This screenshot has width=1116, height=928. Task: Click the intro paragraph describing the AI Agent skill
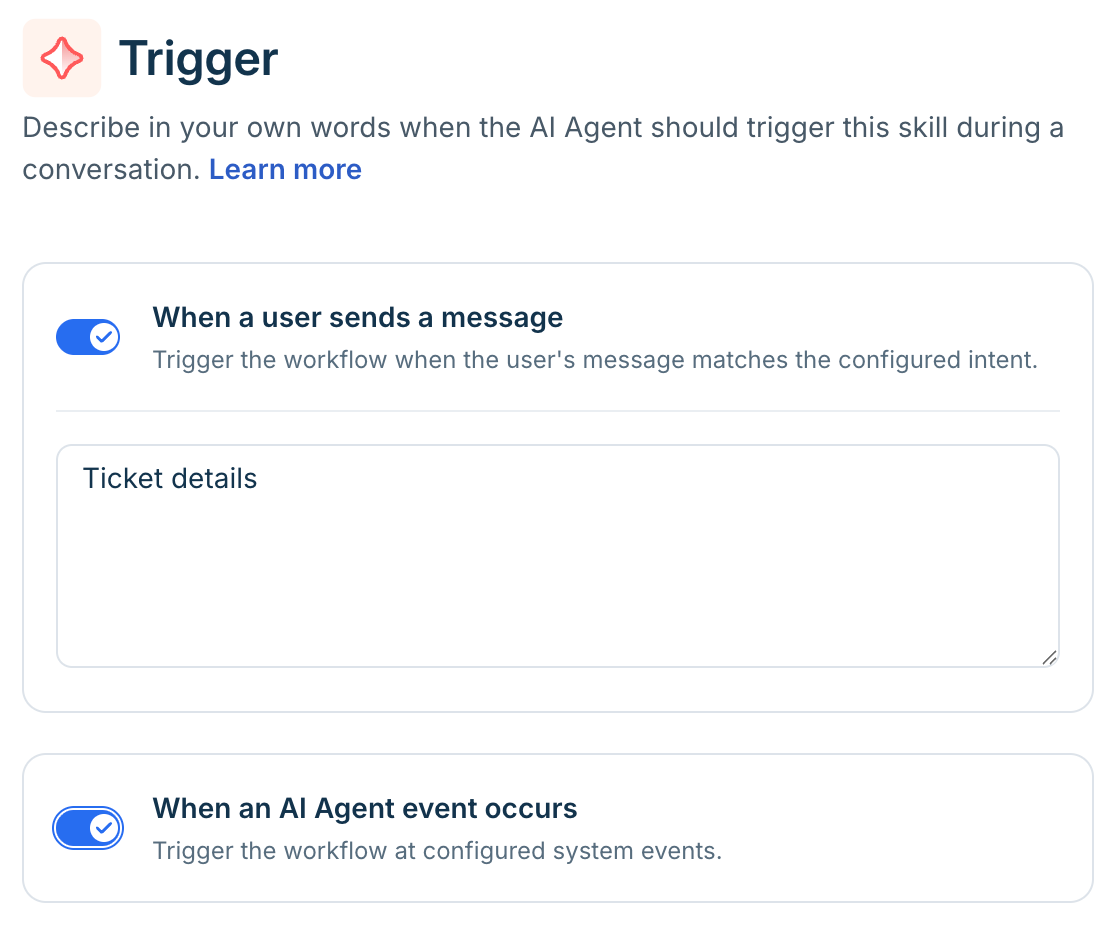coord(543,148)
